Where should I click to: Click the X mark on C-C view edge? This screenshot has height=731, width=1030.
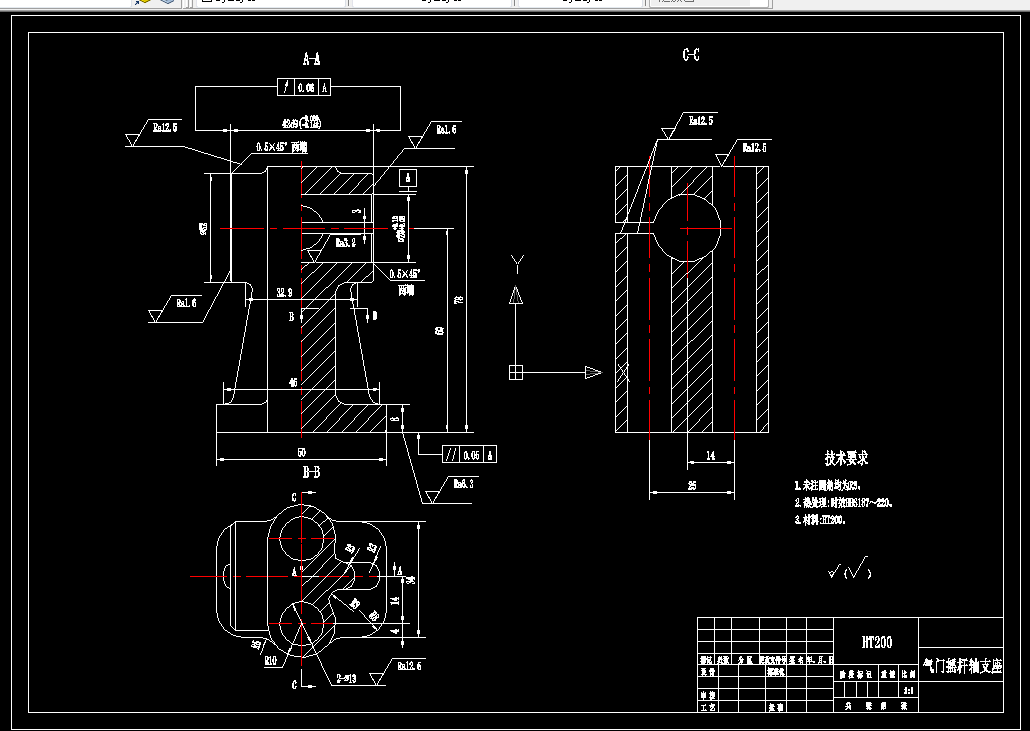[x=623, y=373]
